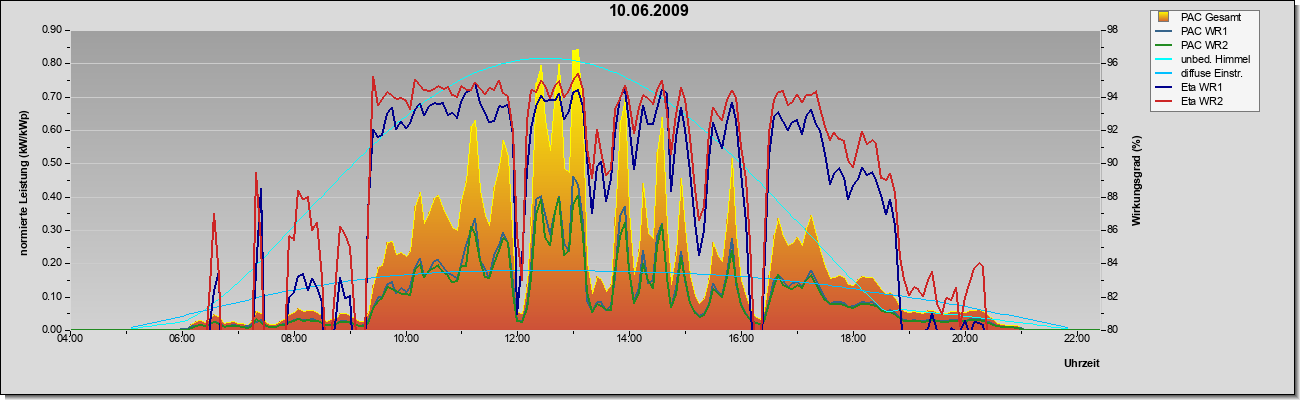This screenshot has height=400, width=1300.
Task: Click the 22:00 time axis label
Action: click(1076, 338)
